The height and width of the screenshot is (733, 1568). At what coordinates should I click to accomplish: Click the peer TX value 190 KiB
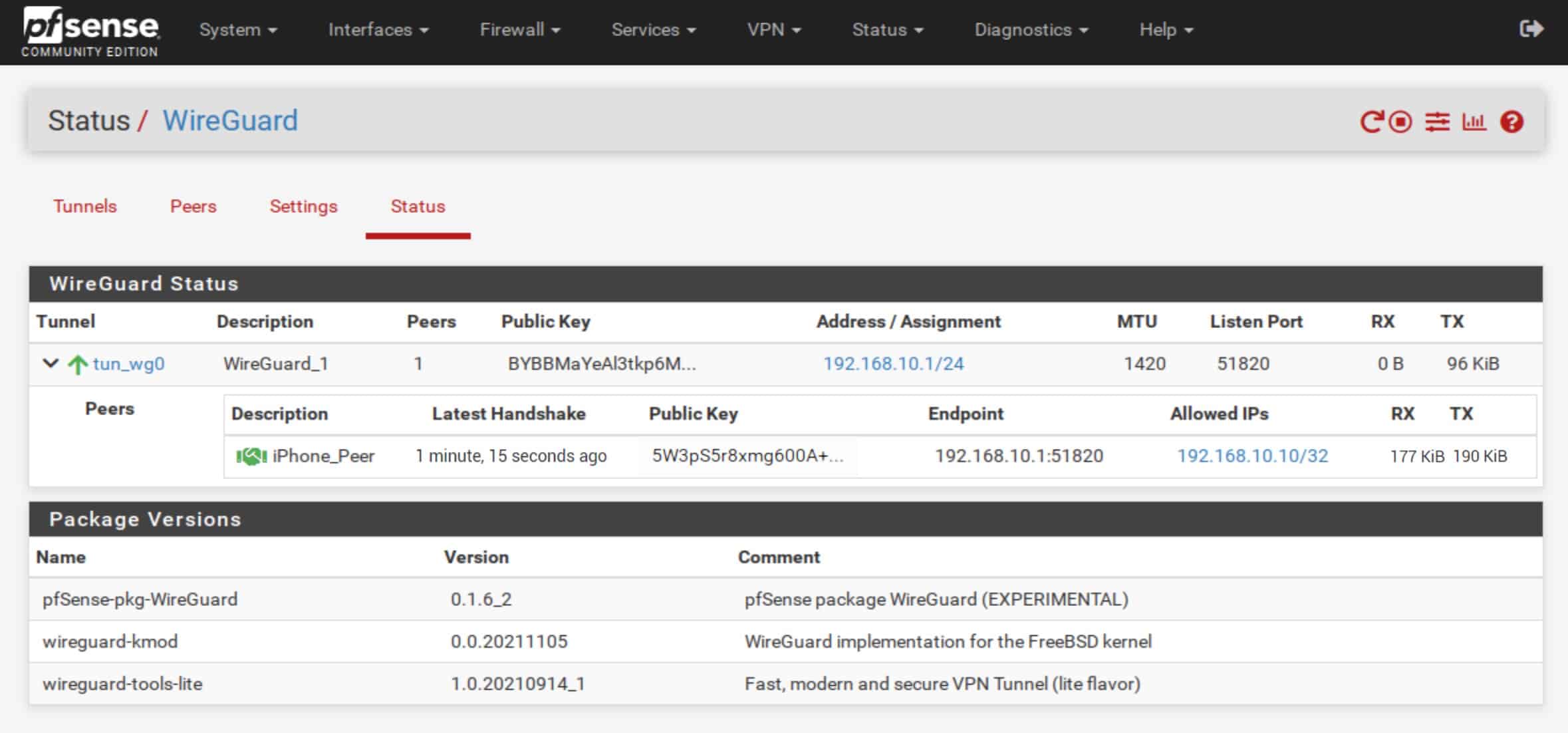[x=1480, y=456]
